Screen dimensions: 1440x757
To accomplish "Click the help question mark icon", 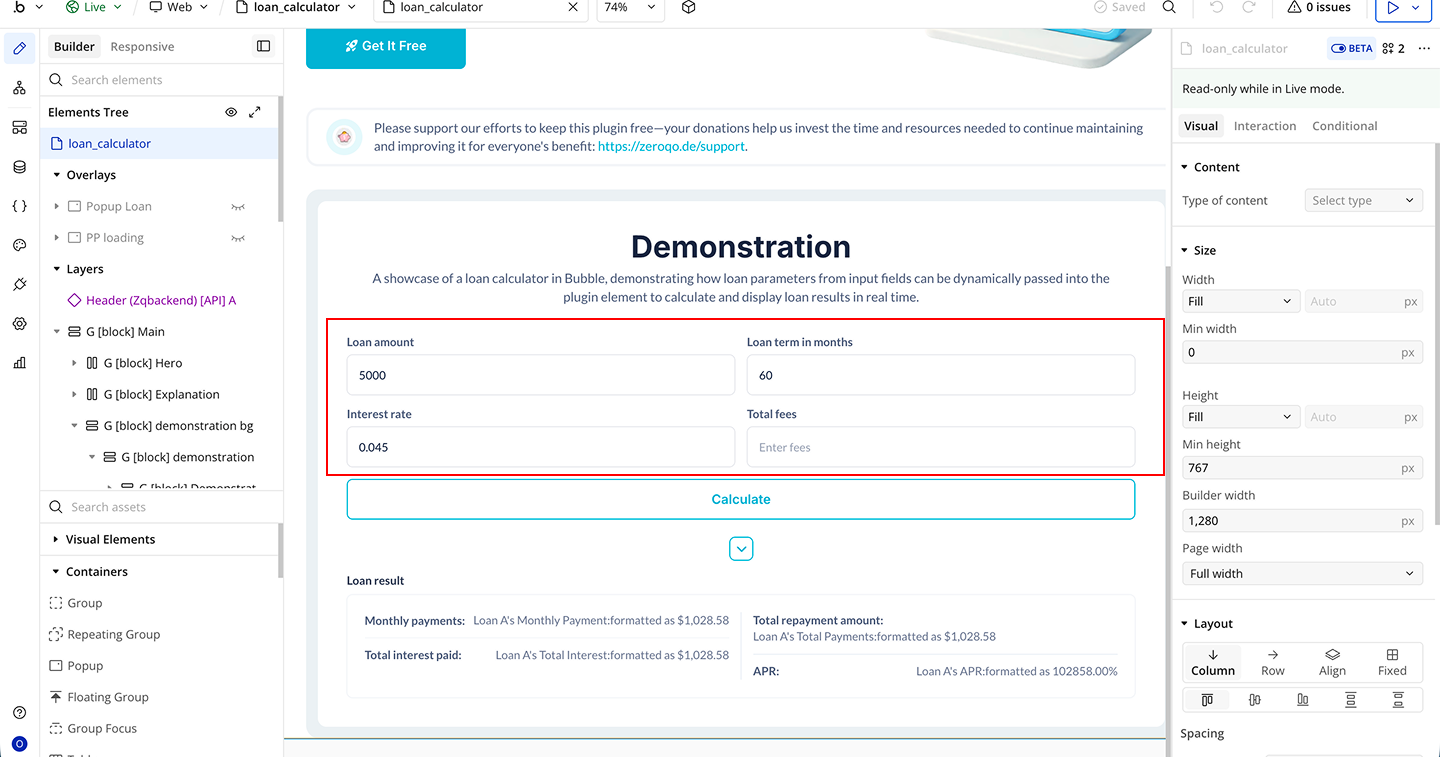I will coord(20,713).
